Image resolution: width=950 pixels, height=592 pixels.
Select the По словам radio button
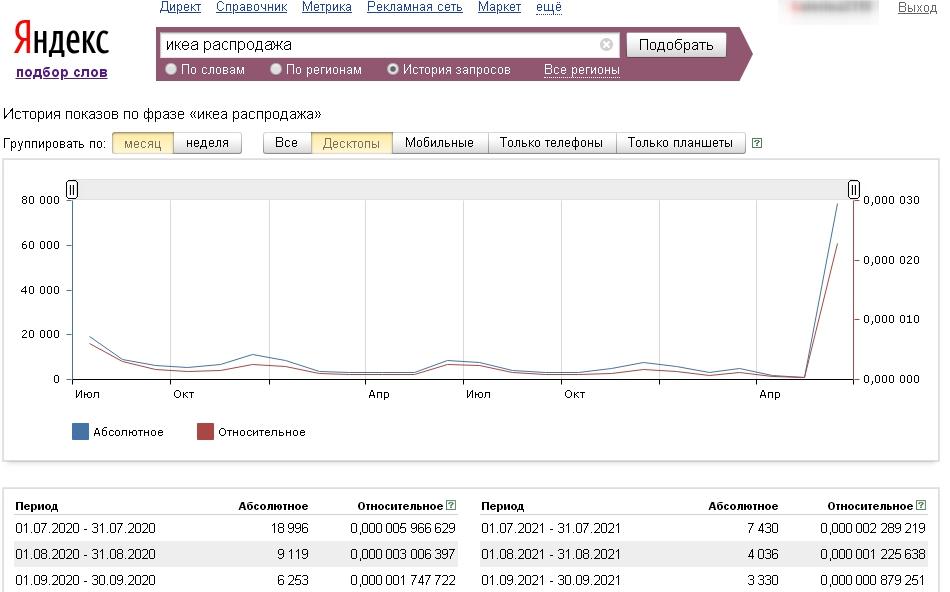tap(171, 70)
